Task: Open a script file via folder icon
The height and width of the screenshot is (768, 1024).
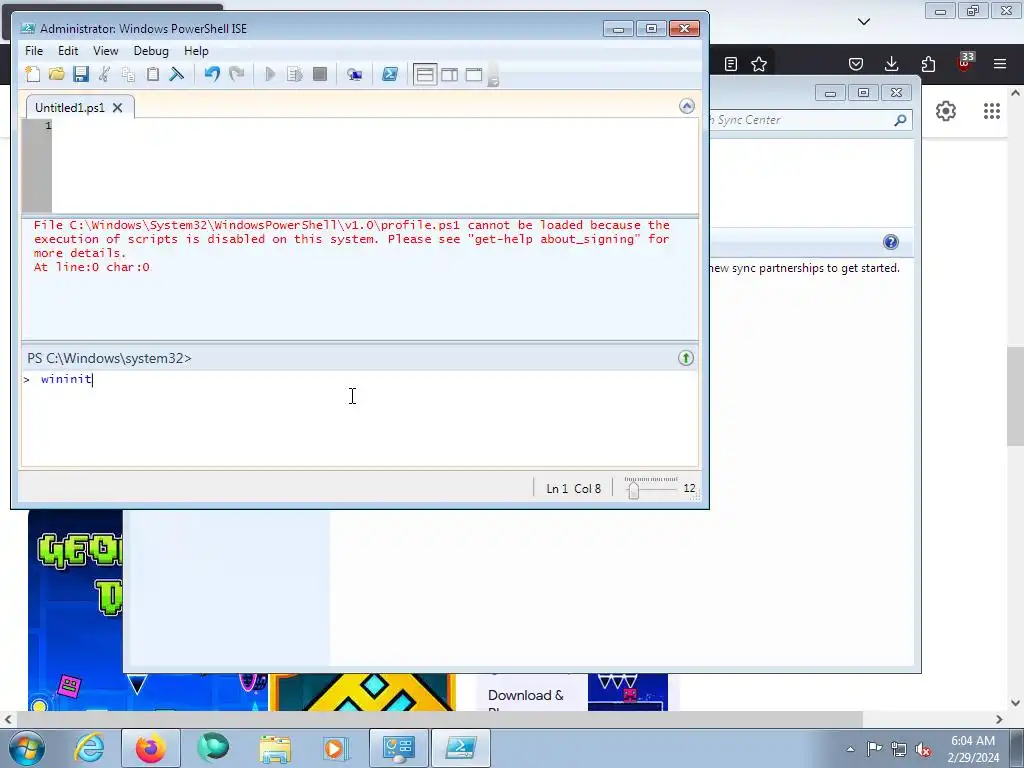Action: coord(57,74)
